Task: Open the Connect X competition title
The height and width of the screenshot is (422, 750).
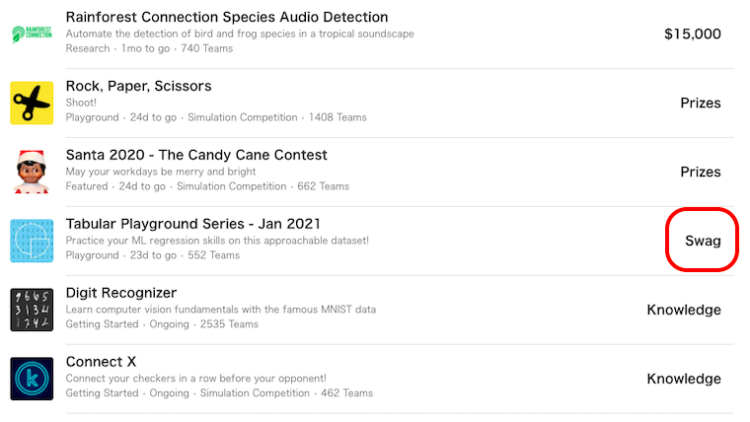Action: tap(100, 362)
